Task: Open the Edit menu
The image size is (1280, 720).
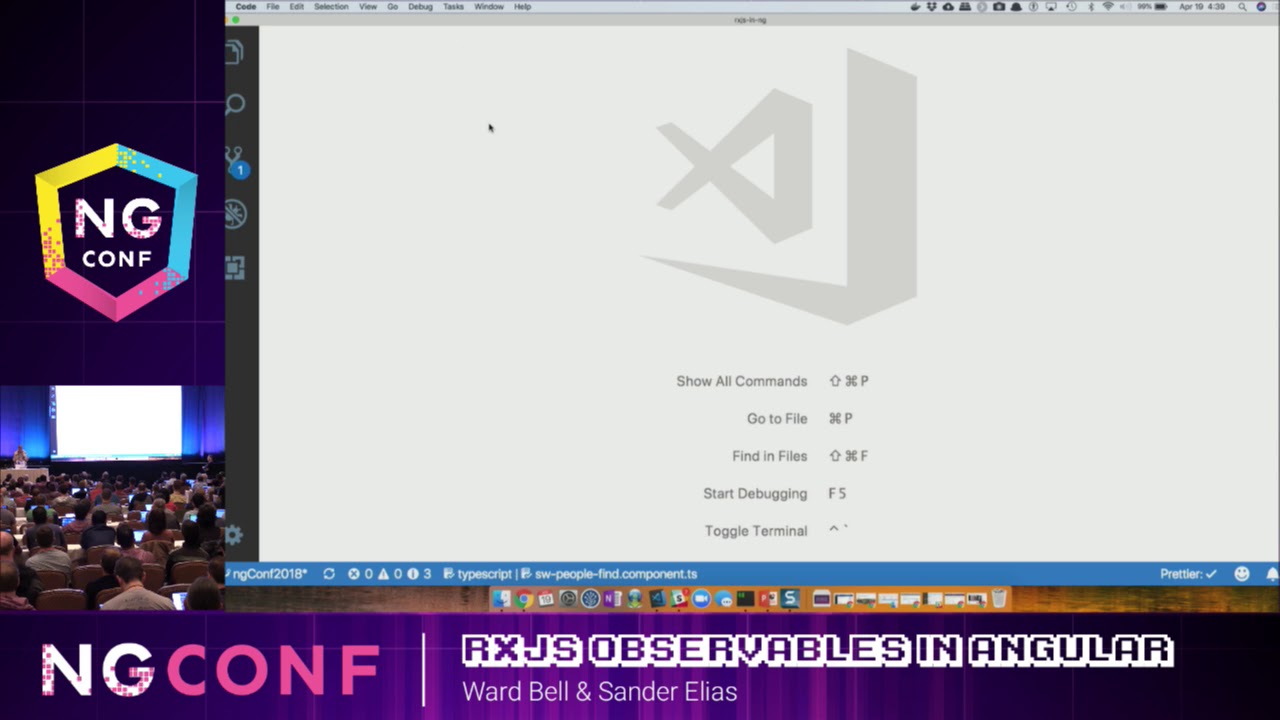Action: point(297,7)
